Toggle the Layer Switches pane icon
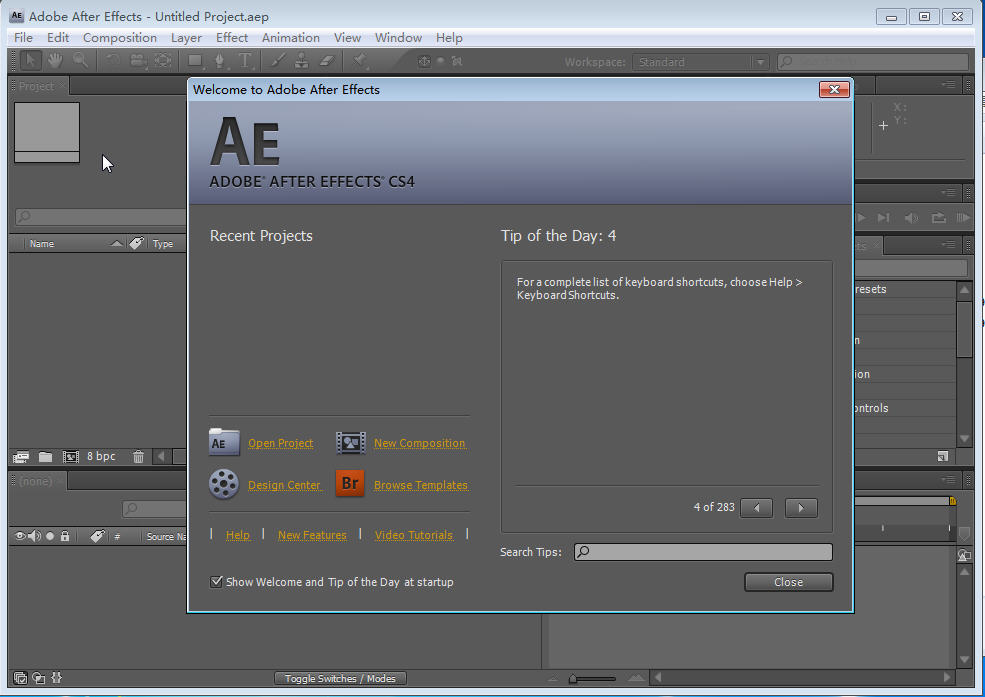The image size is (985, 697). point(20,678)
